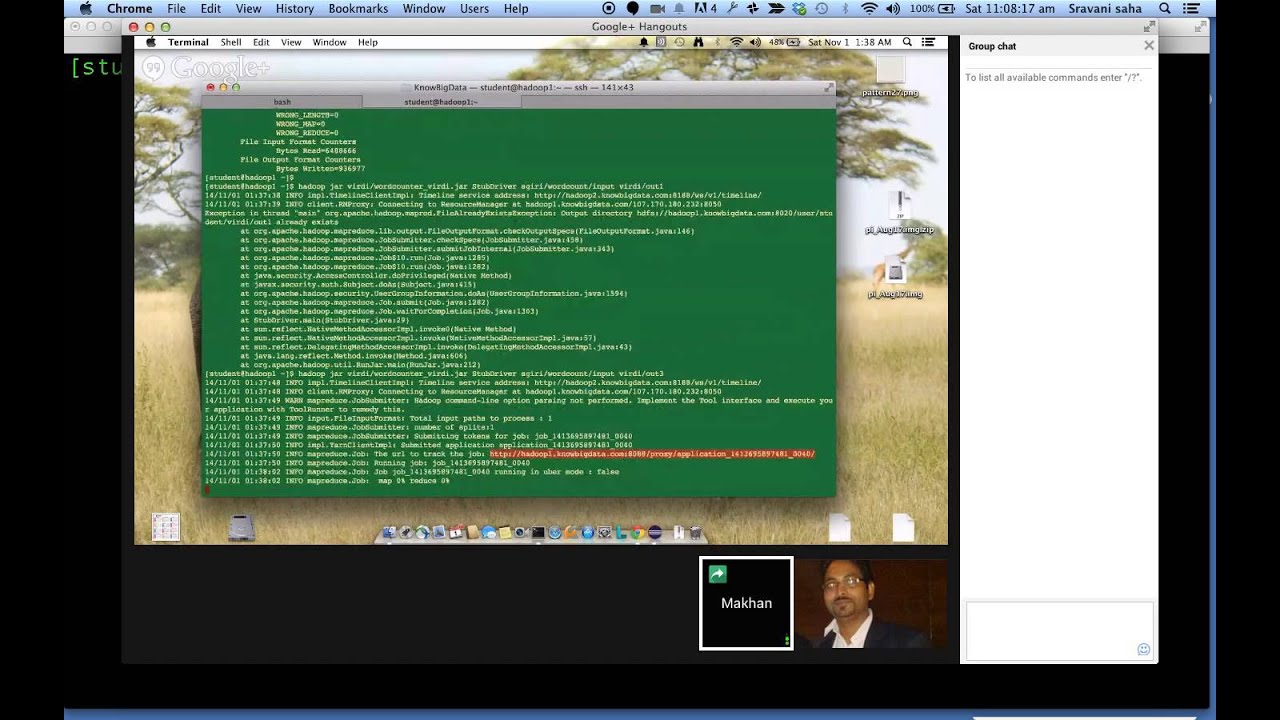Click the Shell menu in the shared screen
Image resolution: width=1280 pixels, height=720 pixels.
[x=231, y=42]
